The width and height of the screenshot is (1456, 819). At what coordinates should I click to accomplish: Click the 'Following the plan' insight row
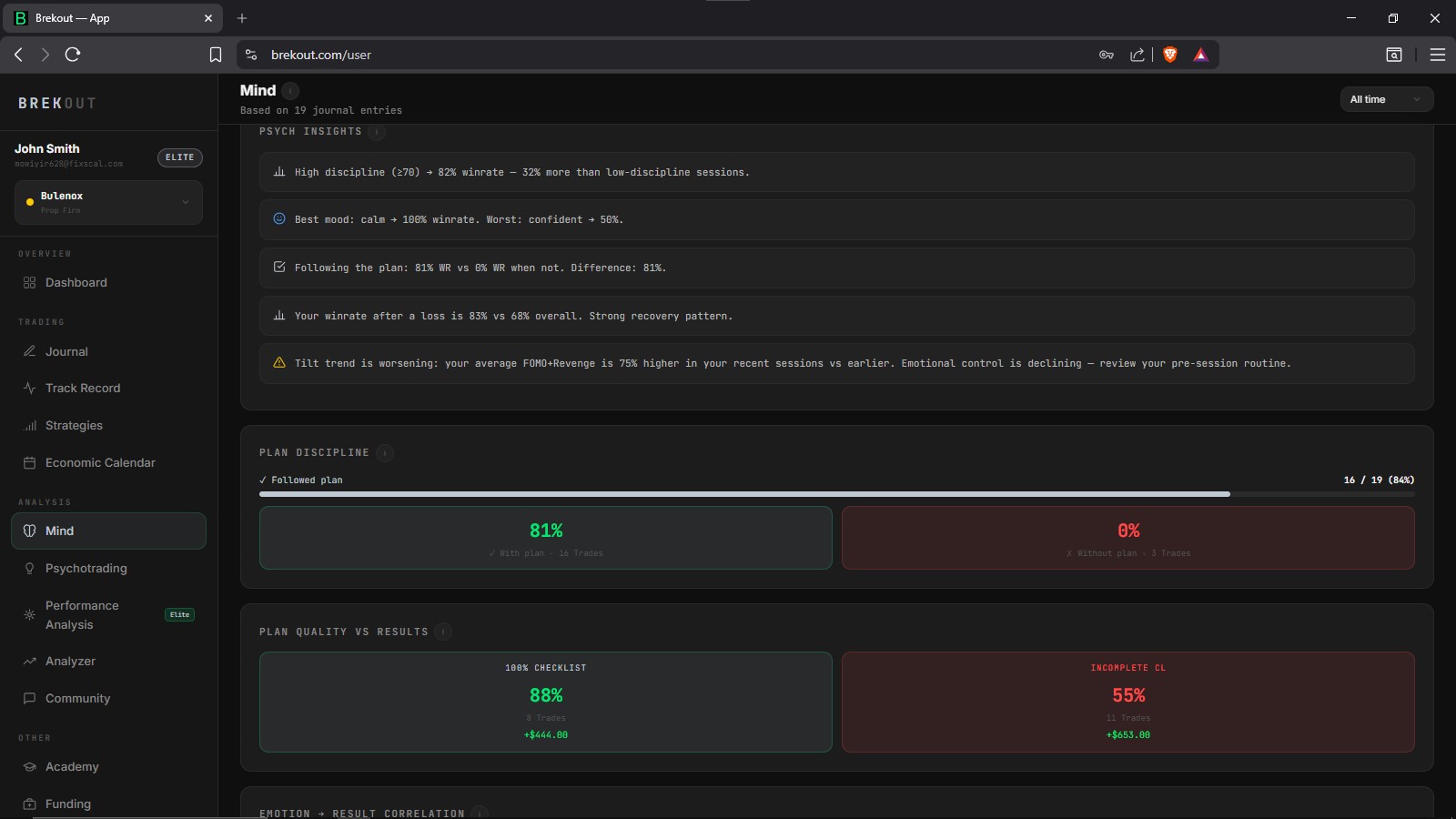pyautogui.click(x=837, y=268)
